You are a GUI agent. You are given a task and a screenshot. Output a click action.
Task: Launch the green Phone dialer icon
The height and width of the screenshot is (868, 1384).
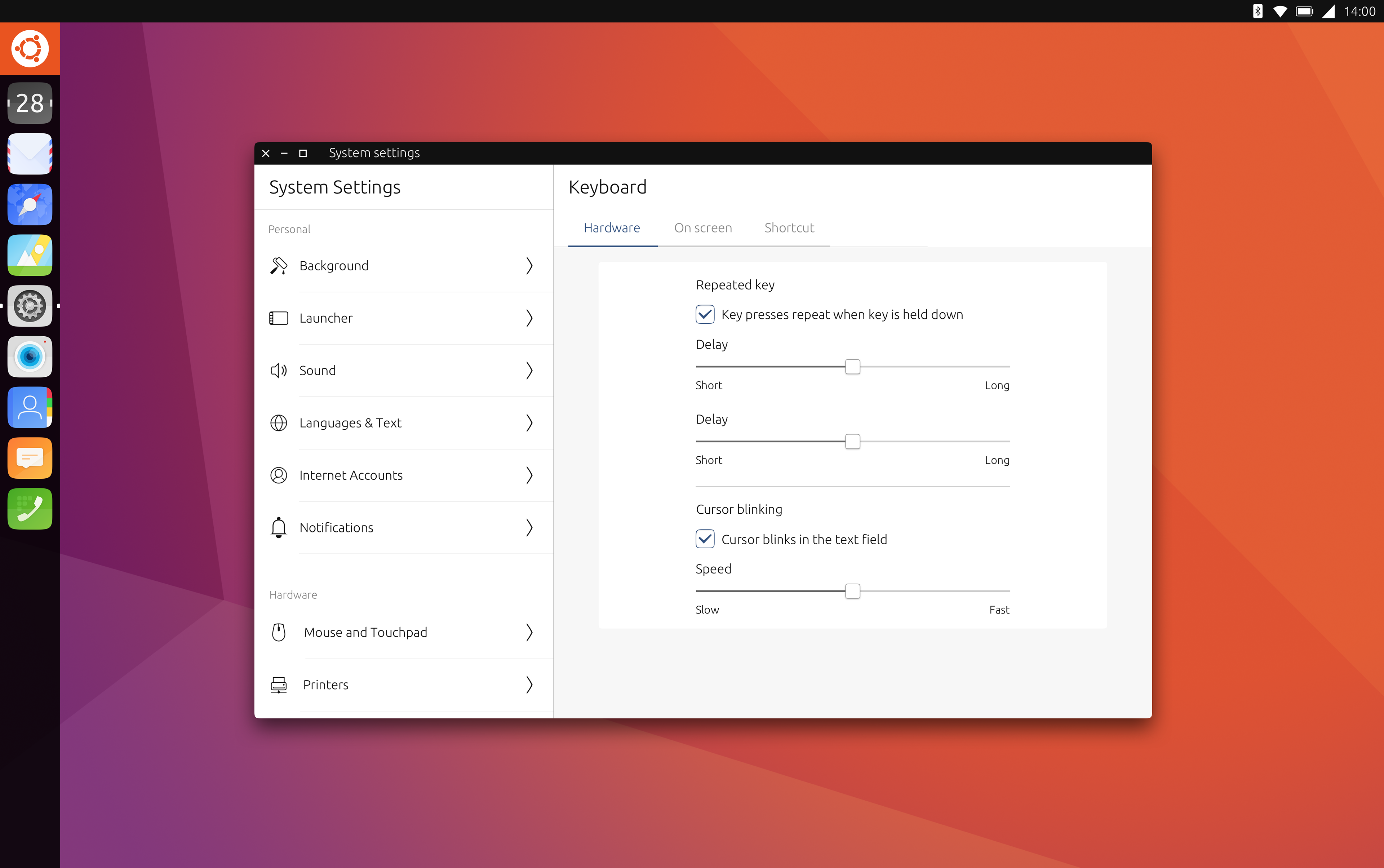tap(30, 509)
